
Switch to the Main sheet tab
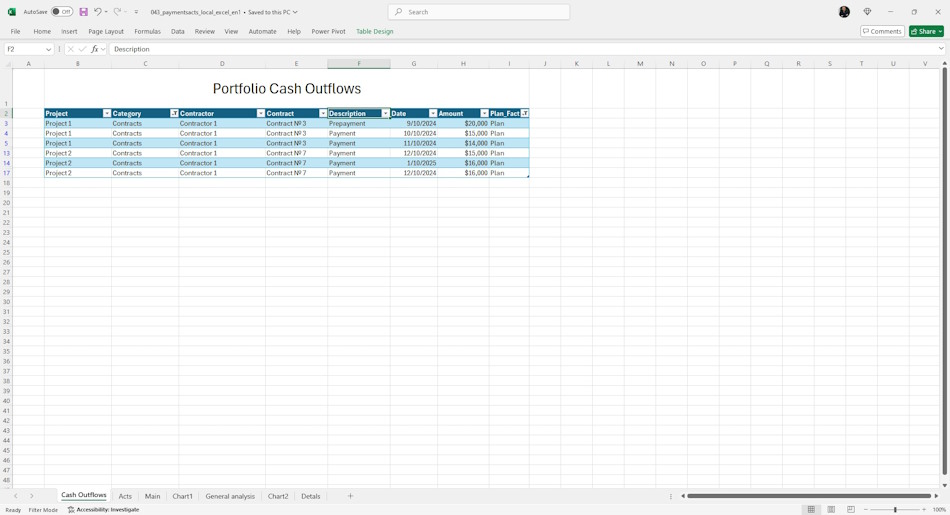click(152, 496)
